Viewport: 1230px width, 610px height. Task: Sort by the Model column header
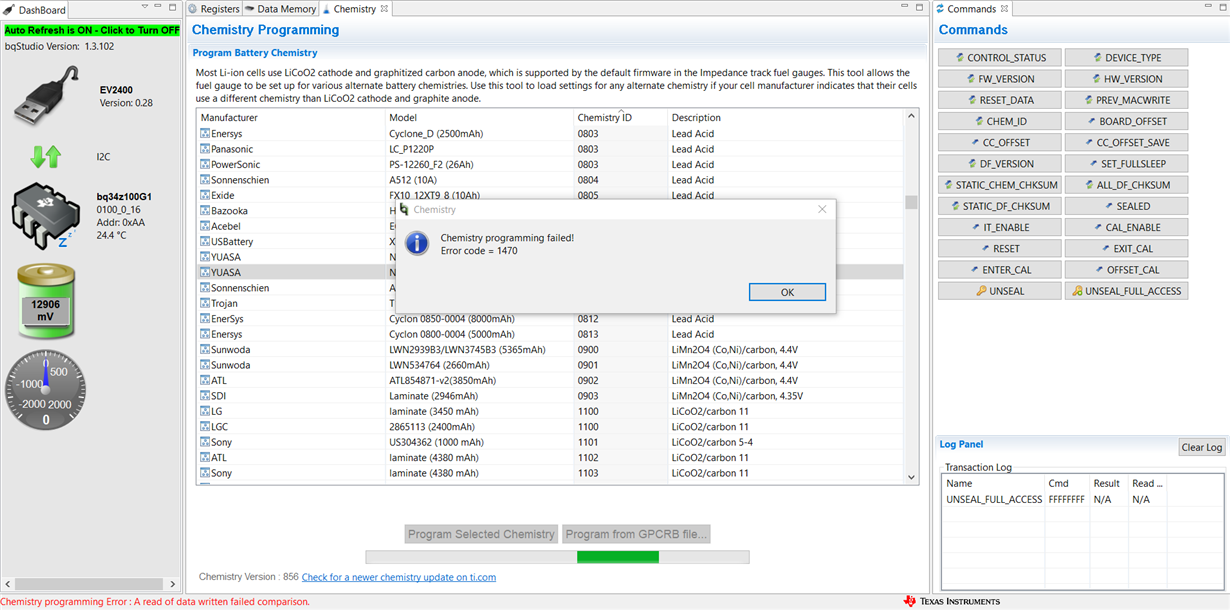(480, 118)
